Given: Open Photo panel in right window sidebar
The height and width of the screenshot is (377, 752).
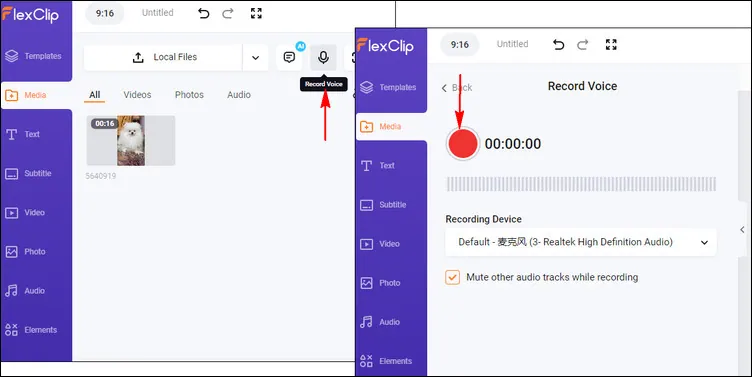Looking at the screenshot, I should (391, 283).
